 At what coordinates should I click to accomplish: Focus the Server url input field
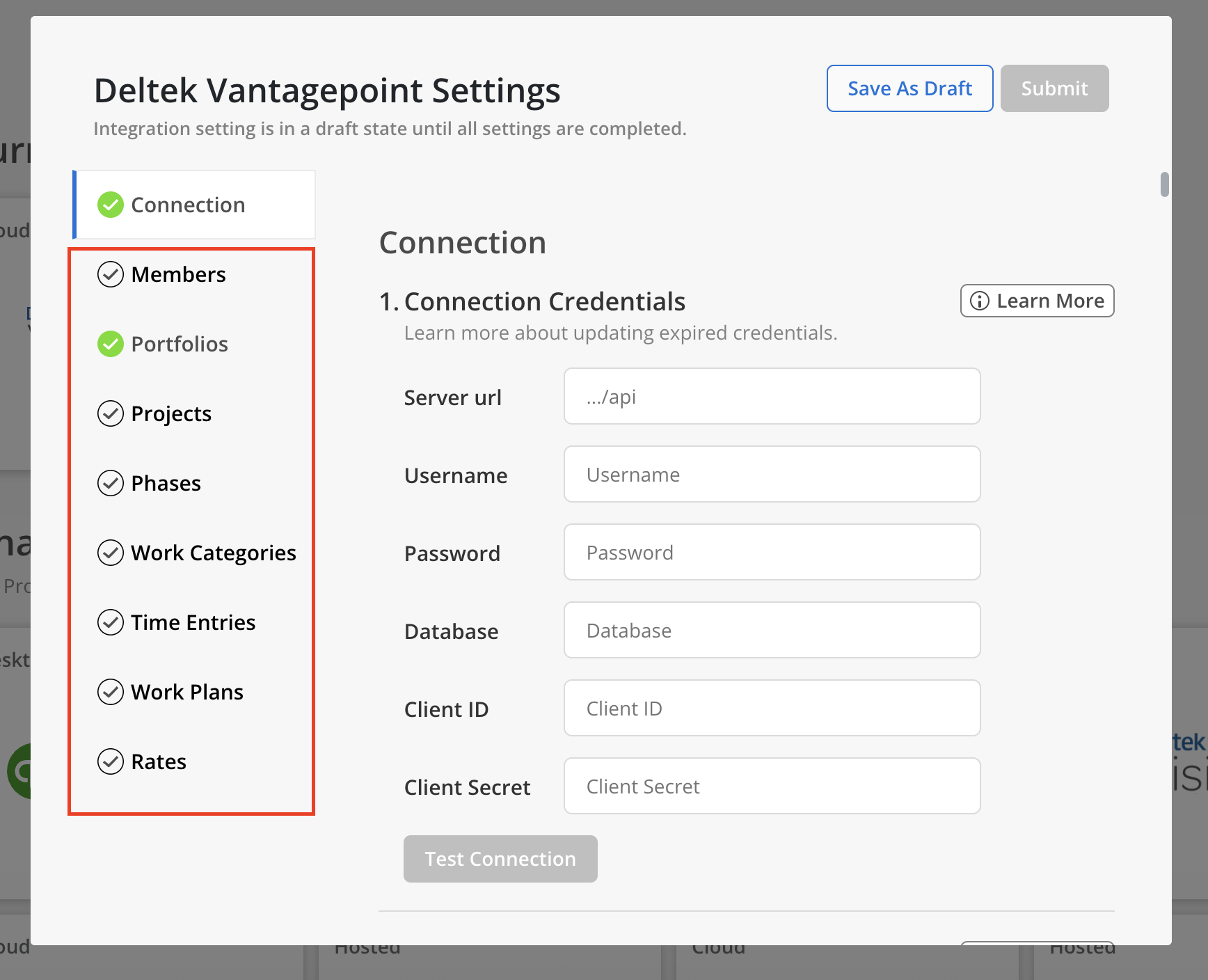772,396
